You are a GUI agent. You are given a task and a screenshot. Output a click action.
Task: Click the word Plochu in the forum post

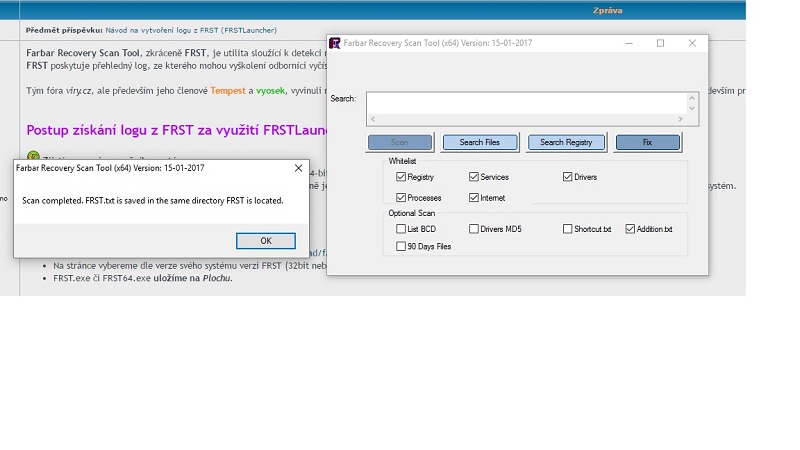(x=216, y=279)
